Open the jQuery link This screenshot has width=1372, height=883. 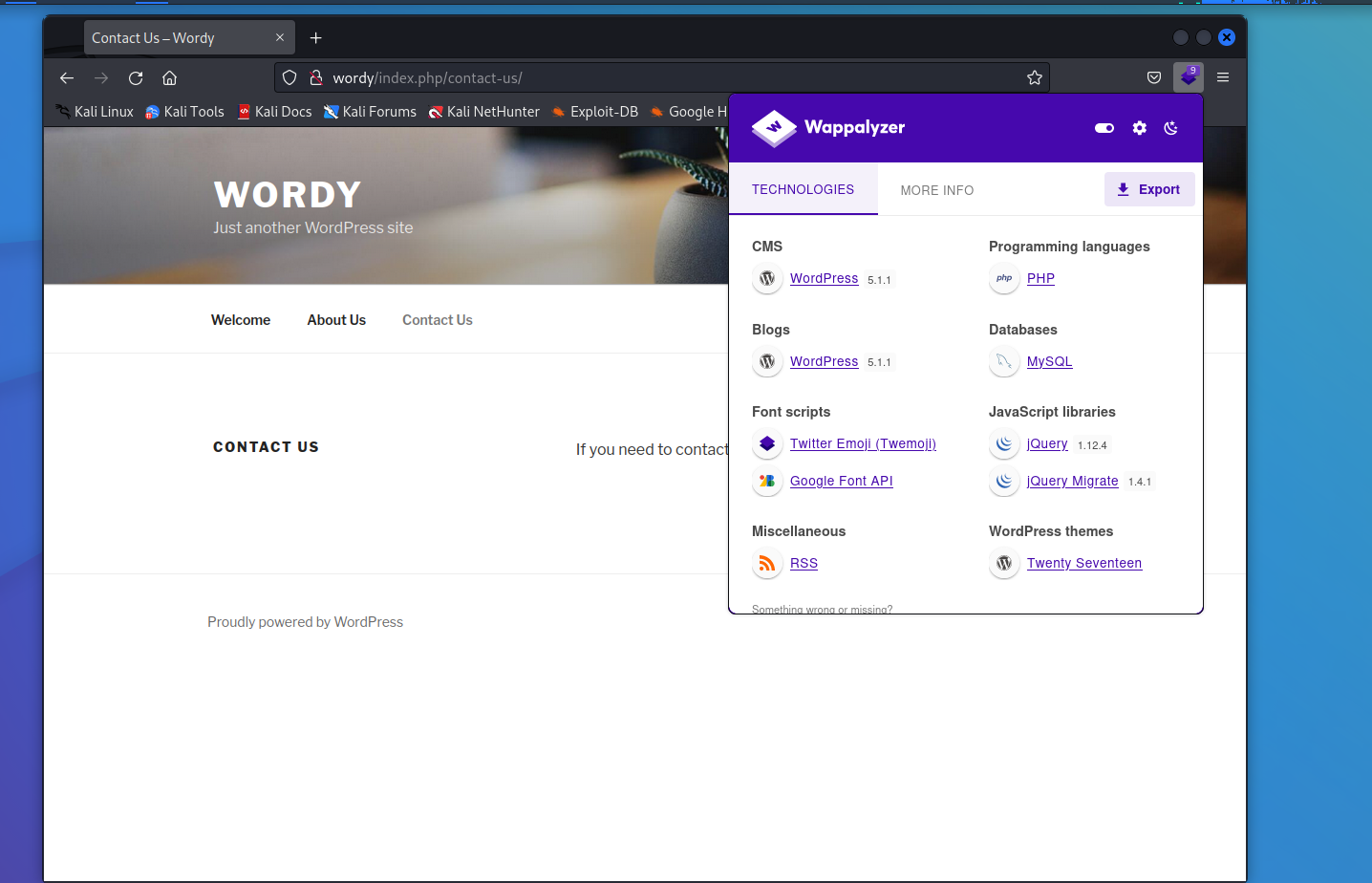(x=1047, y=443)
